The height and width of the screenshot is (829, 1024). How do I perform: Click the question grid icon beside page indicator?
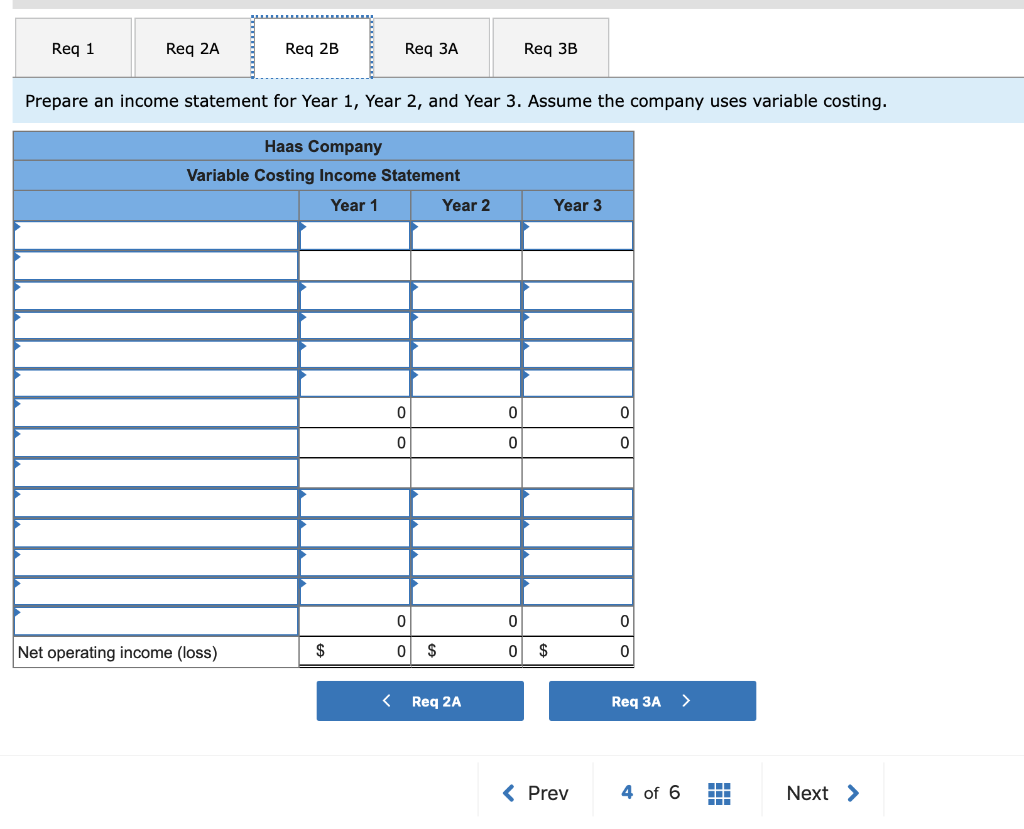click(x=719, y=792)
